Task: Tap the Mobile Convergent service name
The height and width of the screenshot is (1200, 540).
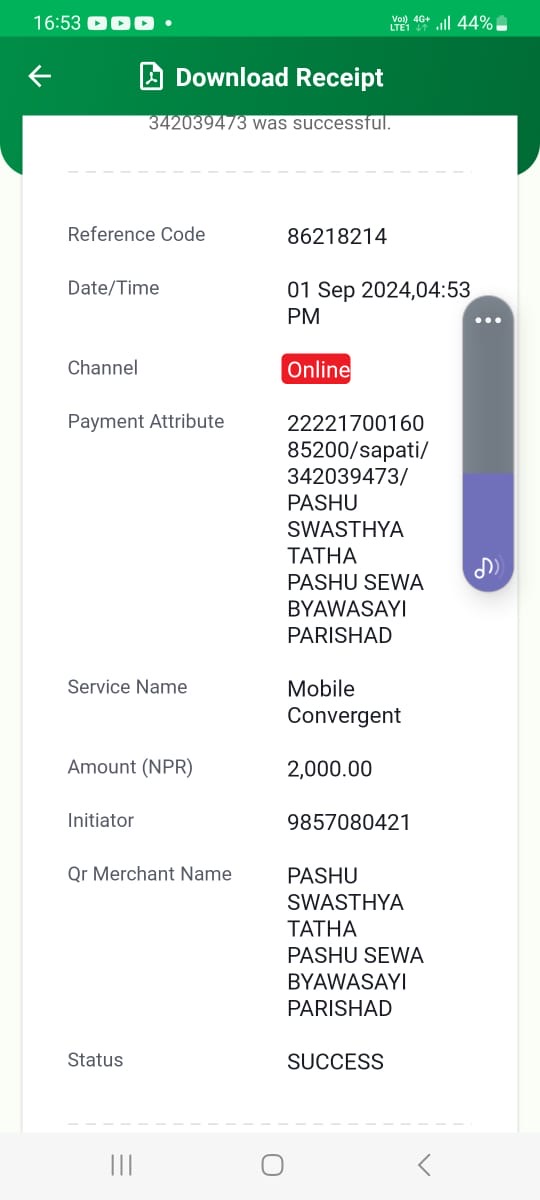Action: [x=344, y=702]
